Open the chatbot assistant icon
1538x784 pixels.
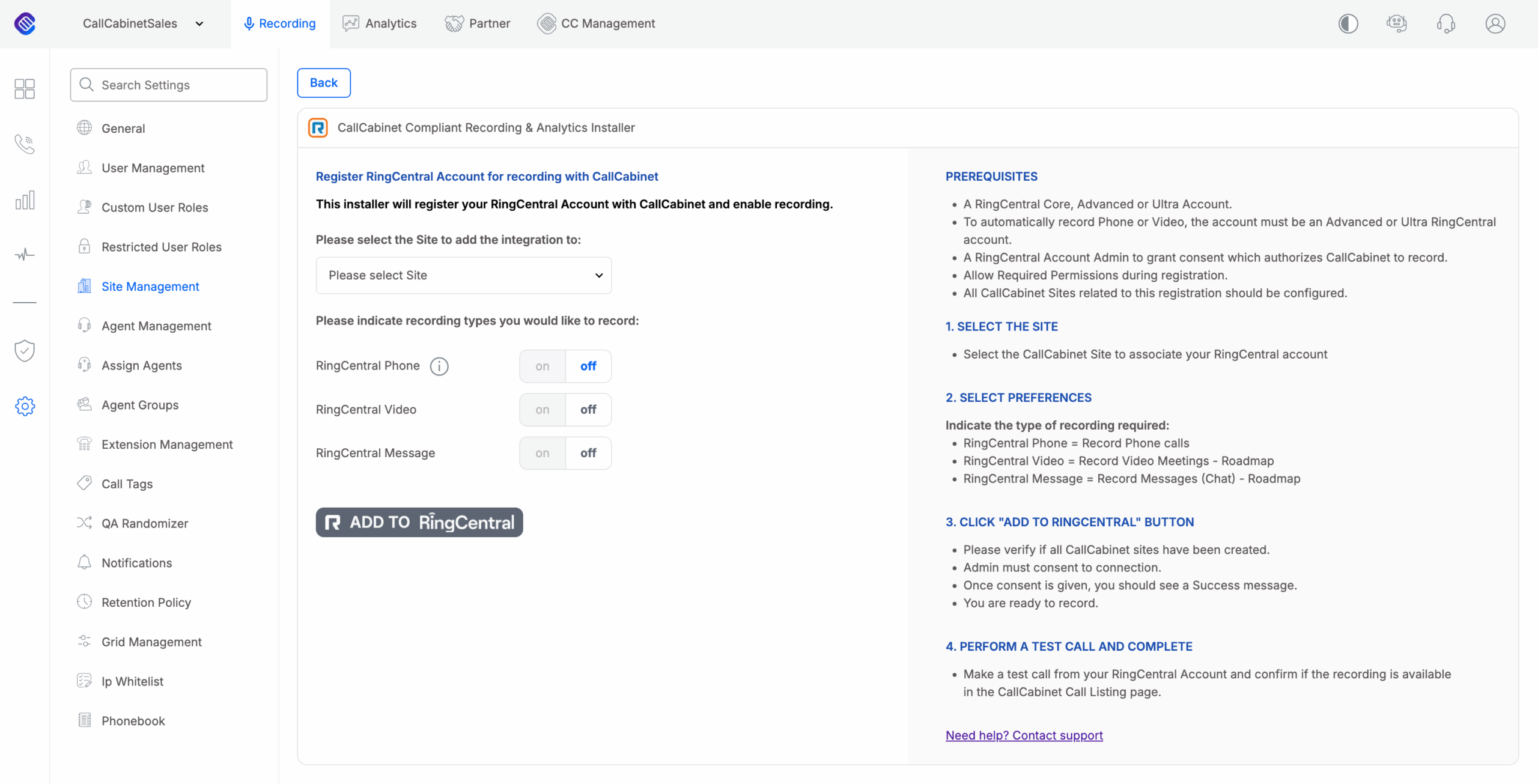(x=1397, y=23)
